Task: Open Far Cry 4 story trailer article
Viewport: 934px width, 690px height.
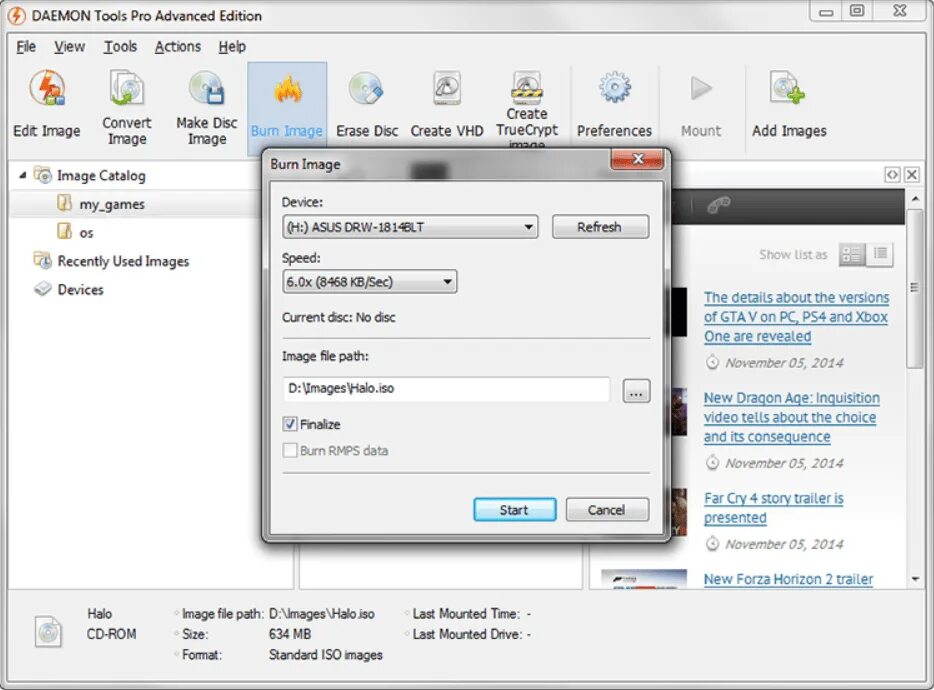Action: (x=774, y=508)
